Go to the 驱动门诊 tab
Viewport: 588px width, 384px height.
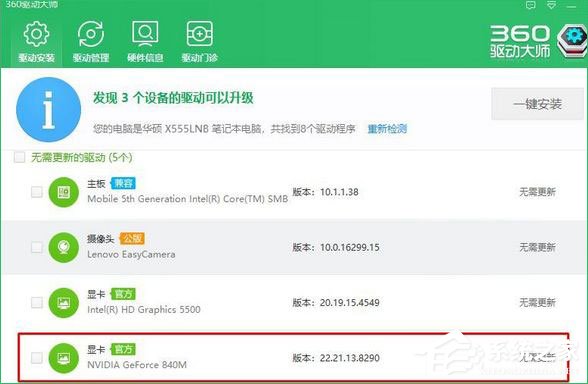(x=200, y=41)
